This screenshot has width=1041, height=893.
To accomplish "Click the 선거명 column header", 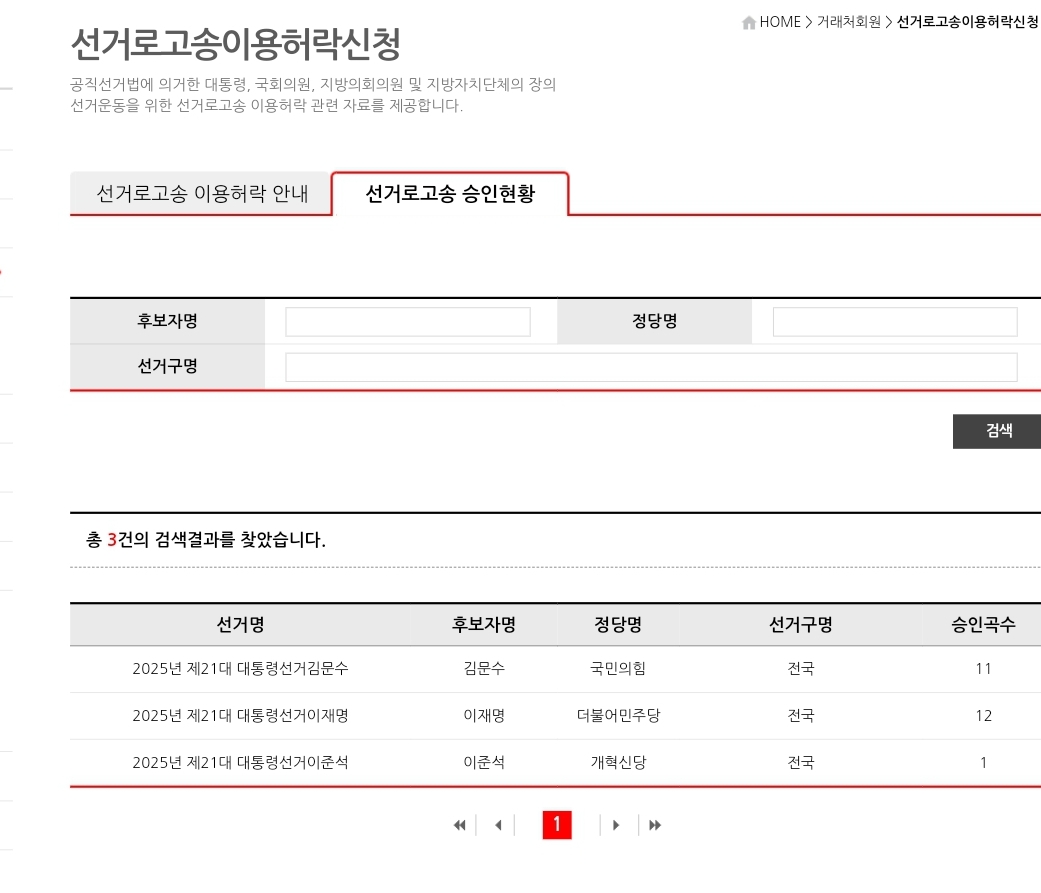I will [240, 625].
